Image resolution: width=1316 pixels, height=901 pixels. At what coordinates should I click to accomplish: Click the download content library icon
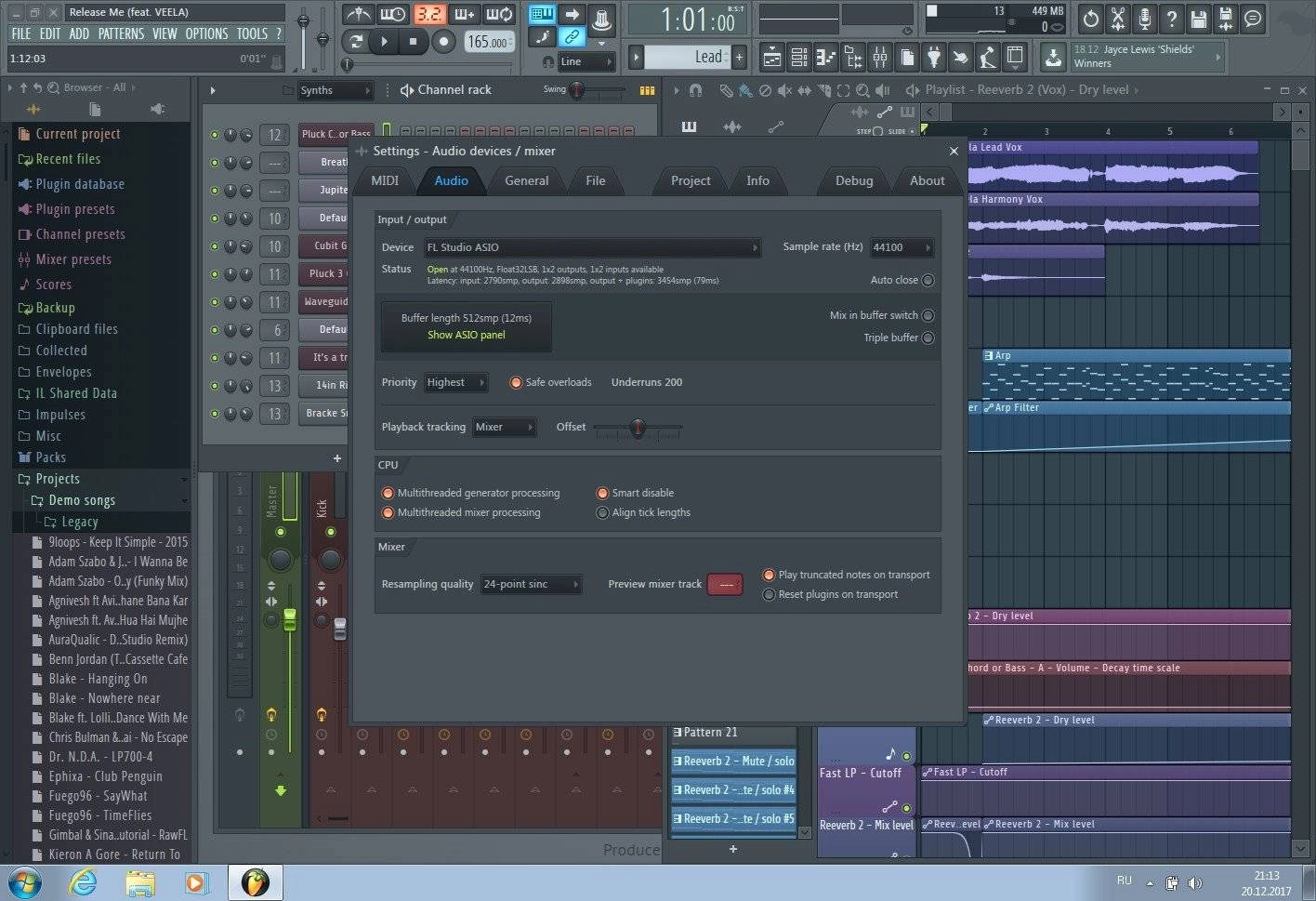click(1053, 58)
